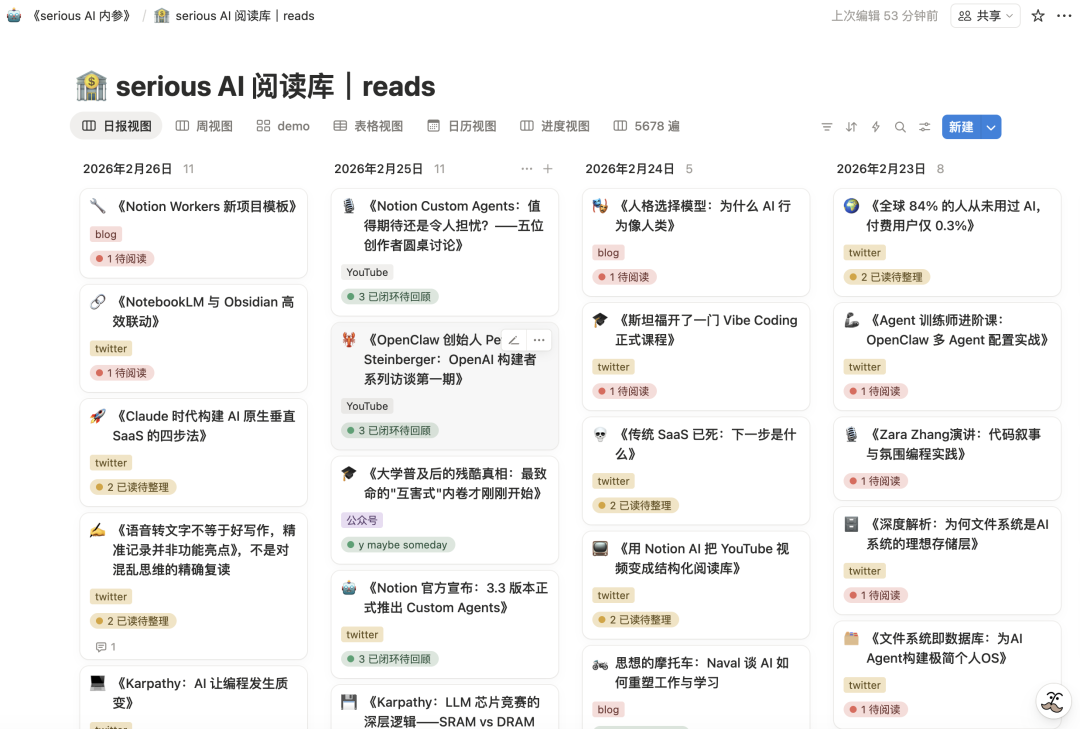Click the serious AI 阅读库 breadcrumb
Image resolution: width=1080 pixels, height=729 pixels.
[234, 16]
